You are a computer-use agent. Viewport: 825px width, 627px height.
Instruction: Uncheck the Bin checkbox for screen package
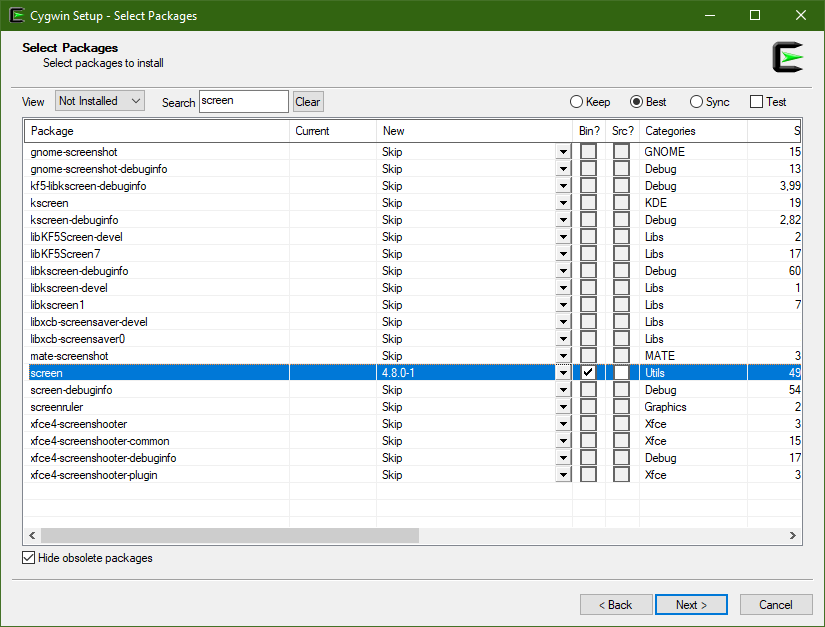(588, 373)
